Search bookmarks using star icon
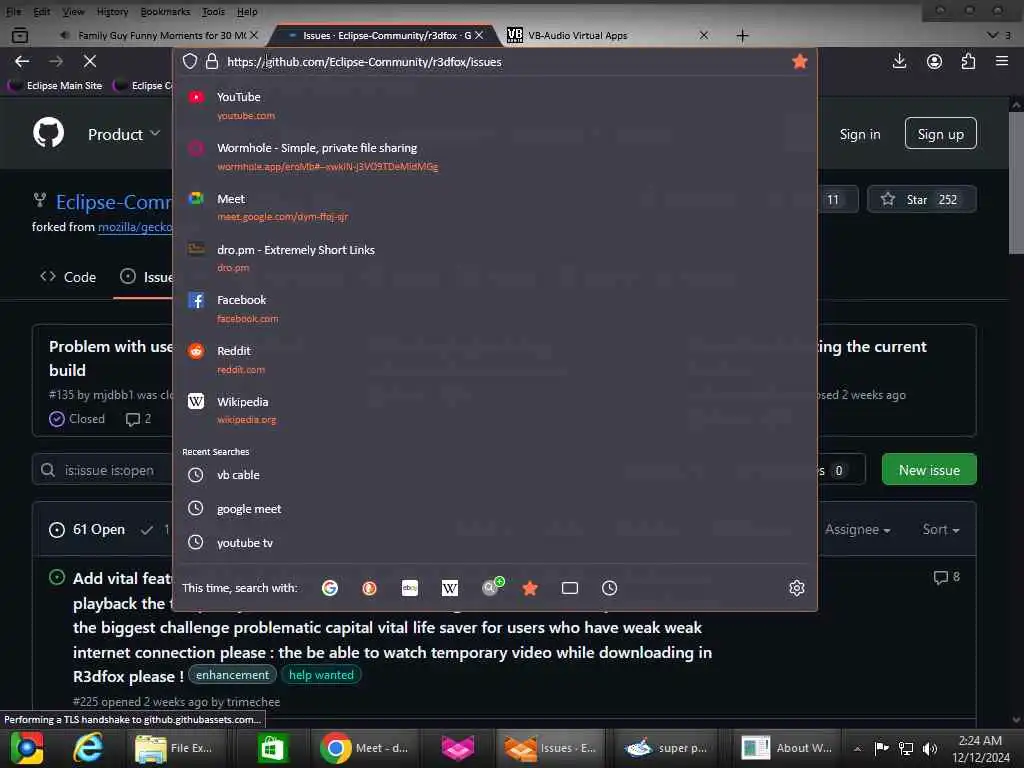The width and height of the screenshot is (1024, 768). point(530,588)
